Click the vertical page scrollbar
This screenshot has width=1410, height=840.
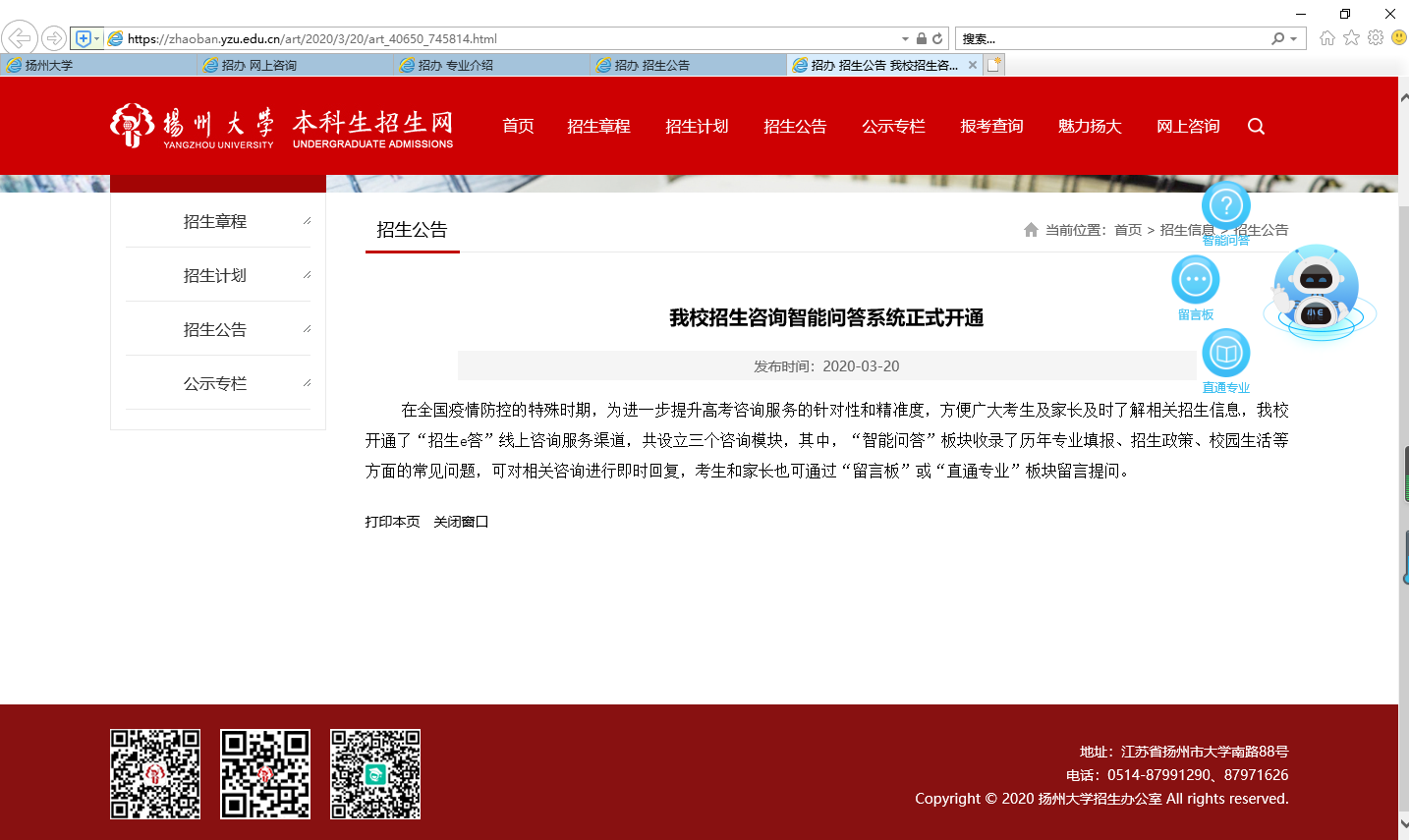(1403, 393)
